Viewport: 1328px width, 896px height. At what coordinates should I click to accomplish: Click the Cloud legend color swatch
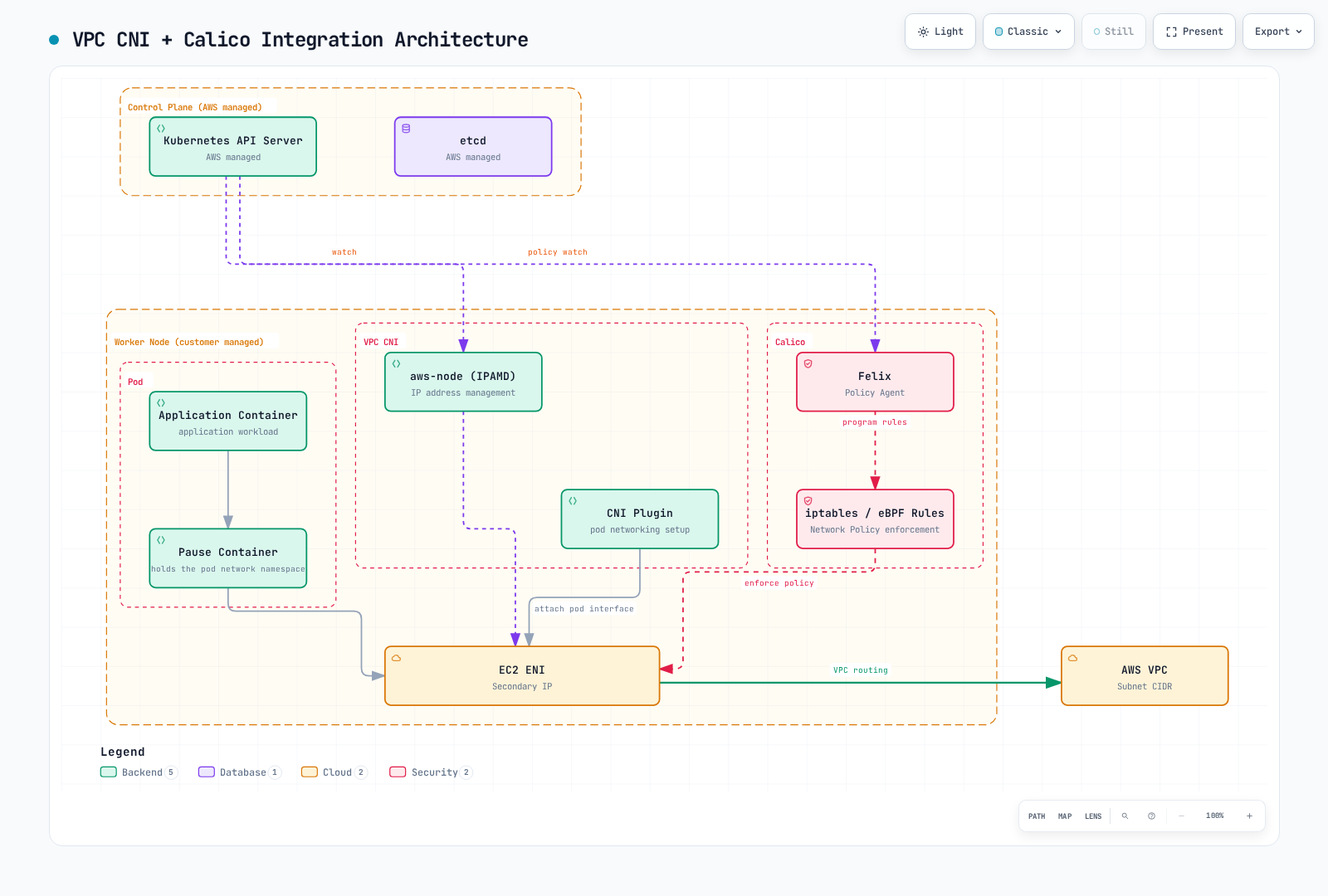(x=310, y=772)
